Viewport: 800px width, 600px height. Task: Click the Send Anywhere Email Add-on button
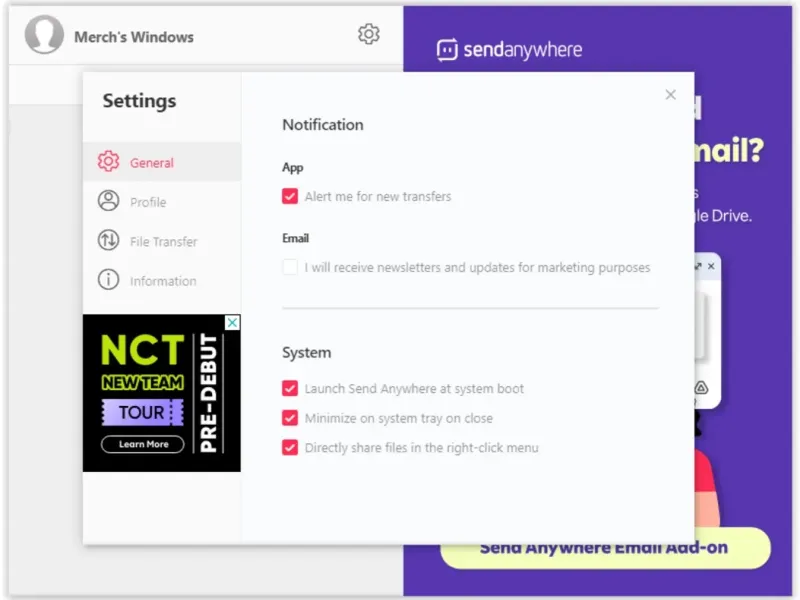click(605, 548)
